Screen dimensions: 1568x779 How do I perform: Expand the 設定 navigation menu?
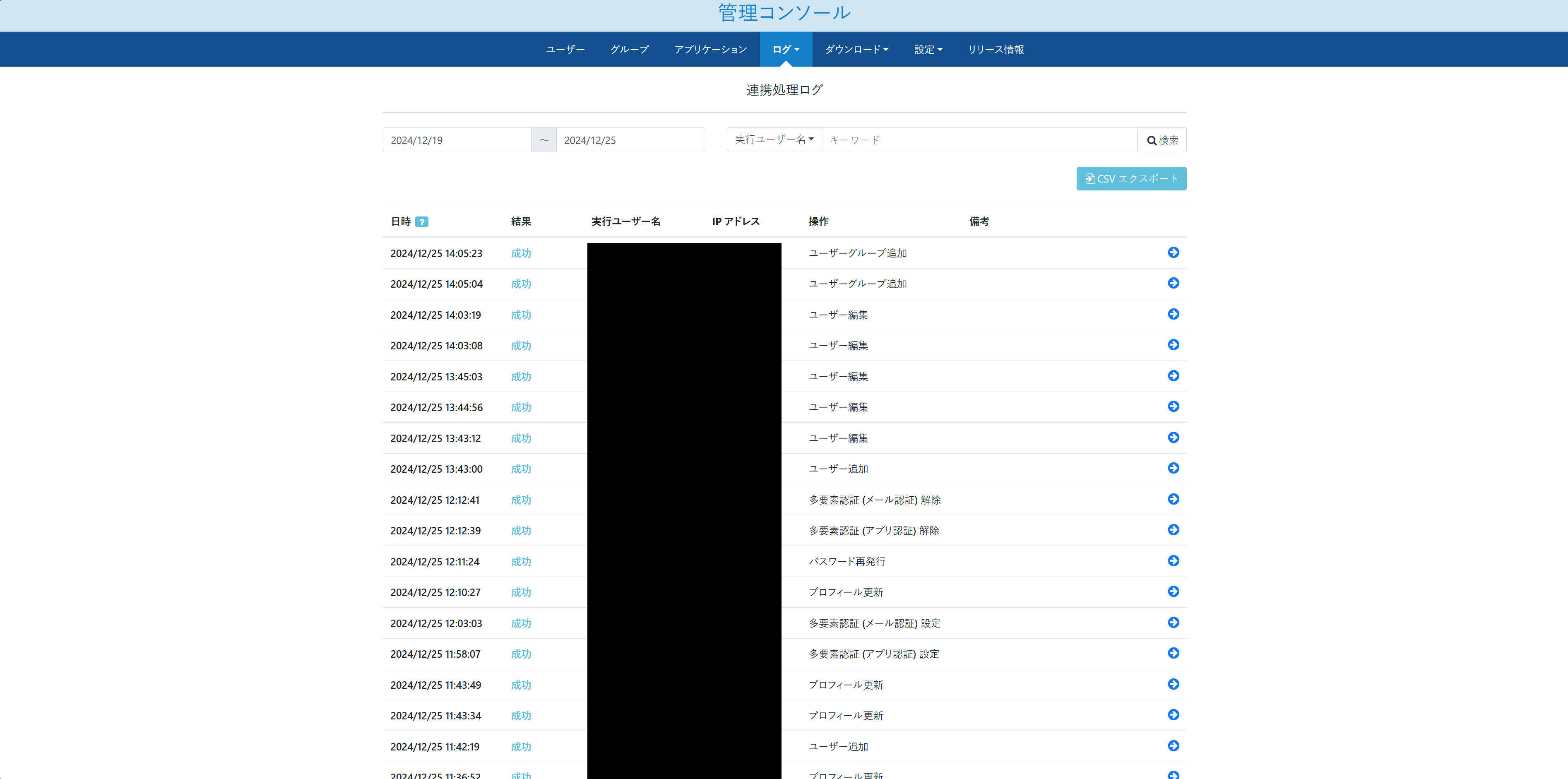[928, 49]
